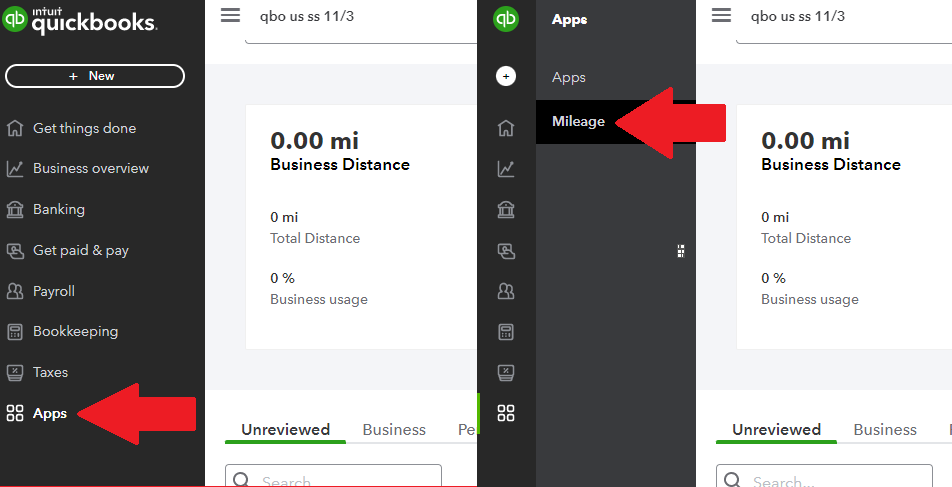Image resolution: width=952 pixels, height=487 pixels.
Task: Switch to Business tab in right screenshot
Action: pyautogui.click(x=885, y=429)
